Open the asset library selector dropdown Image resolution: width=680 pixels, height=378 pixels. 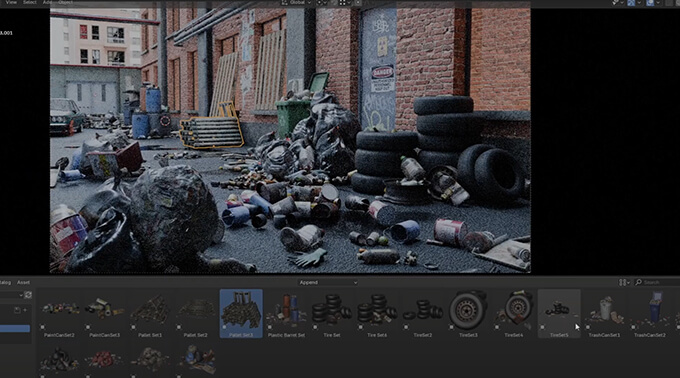(x=11, y=295)
